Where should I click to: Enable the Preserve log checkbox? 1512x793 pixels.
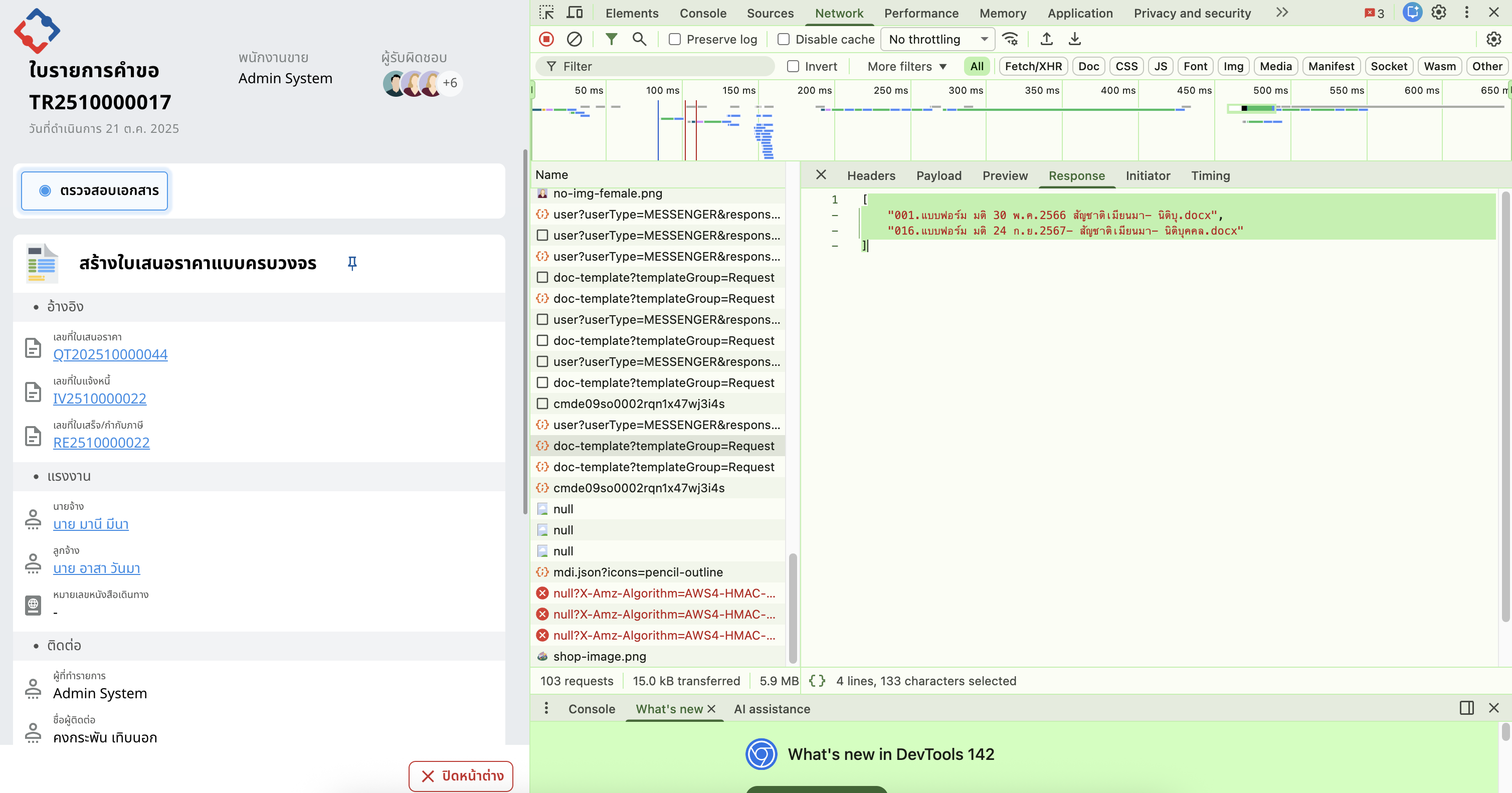click(675, 39)
